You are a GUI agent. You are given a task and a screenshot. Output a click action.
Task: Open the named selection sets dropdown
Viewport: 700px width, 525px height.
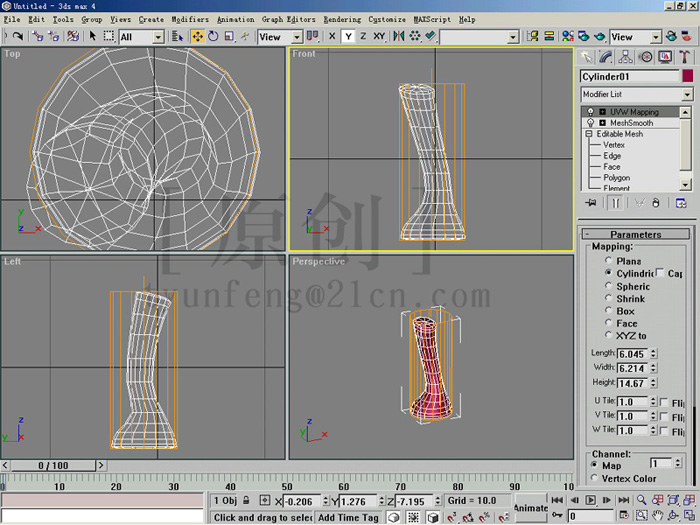click(513, 37)
